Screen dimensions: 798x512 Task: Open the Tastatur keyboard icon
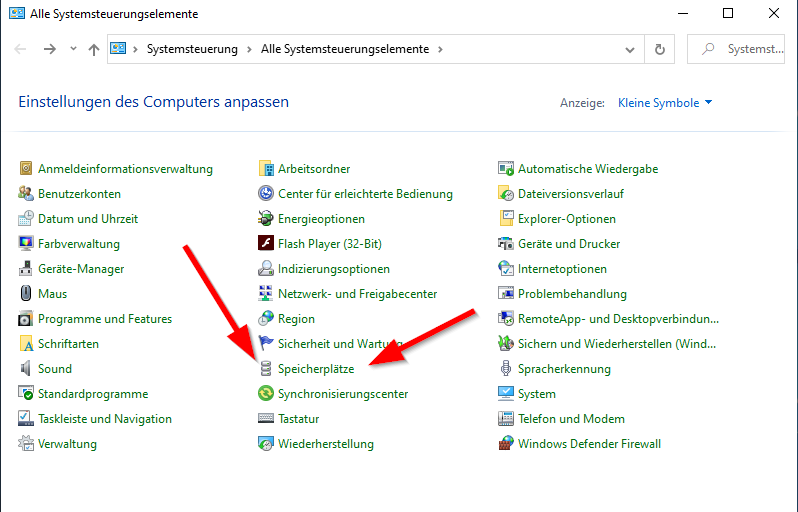pos(266,418)
